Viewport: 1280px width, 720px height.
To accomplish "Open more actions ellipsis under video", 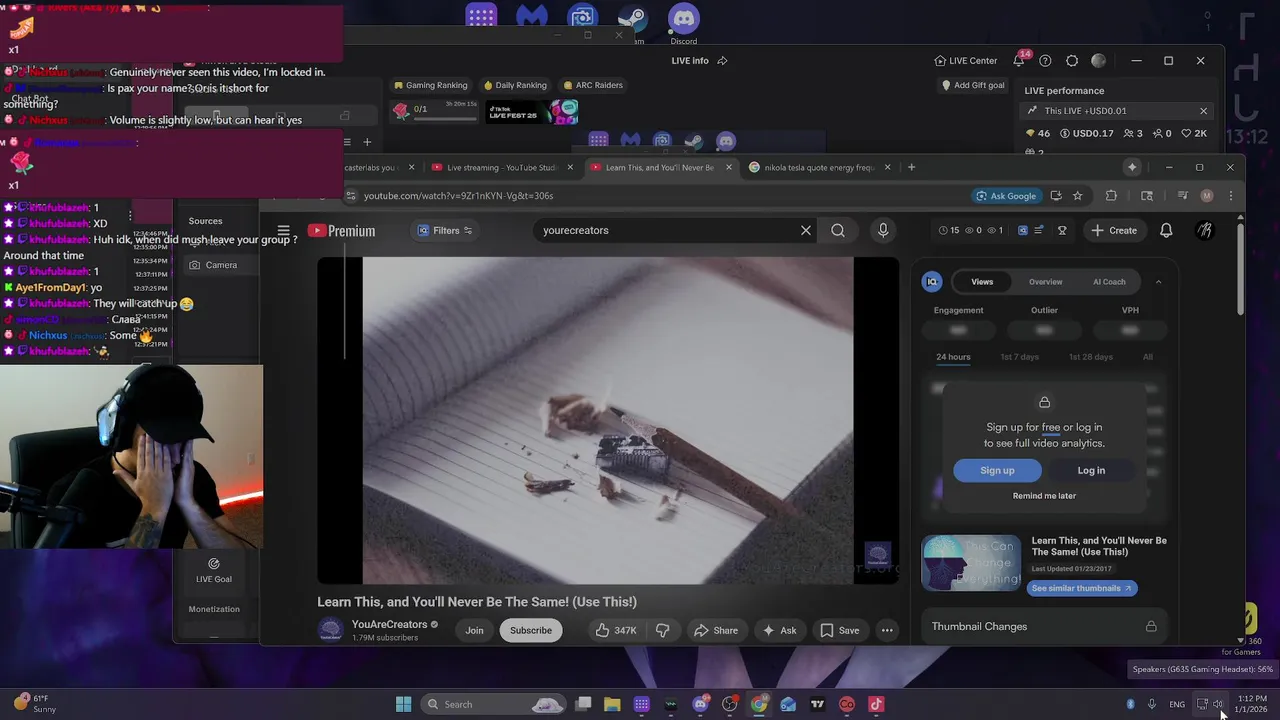I will tap(887, 630).
